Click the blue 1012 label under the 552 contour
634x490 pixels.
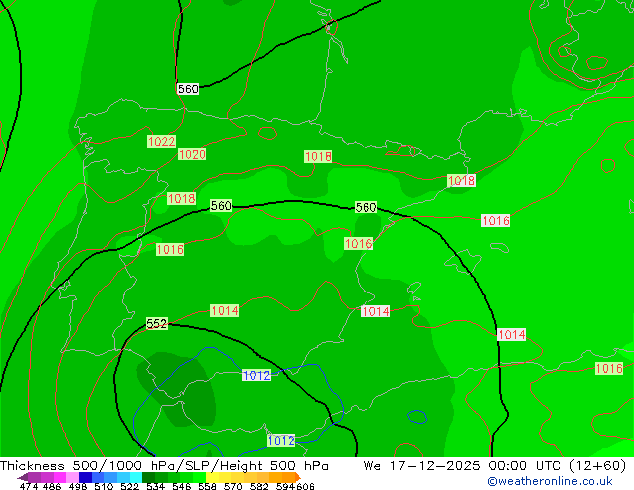click(x=256, y=375)
